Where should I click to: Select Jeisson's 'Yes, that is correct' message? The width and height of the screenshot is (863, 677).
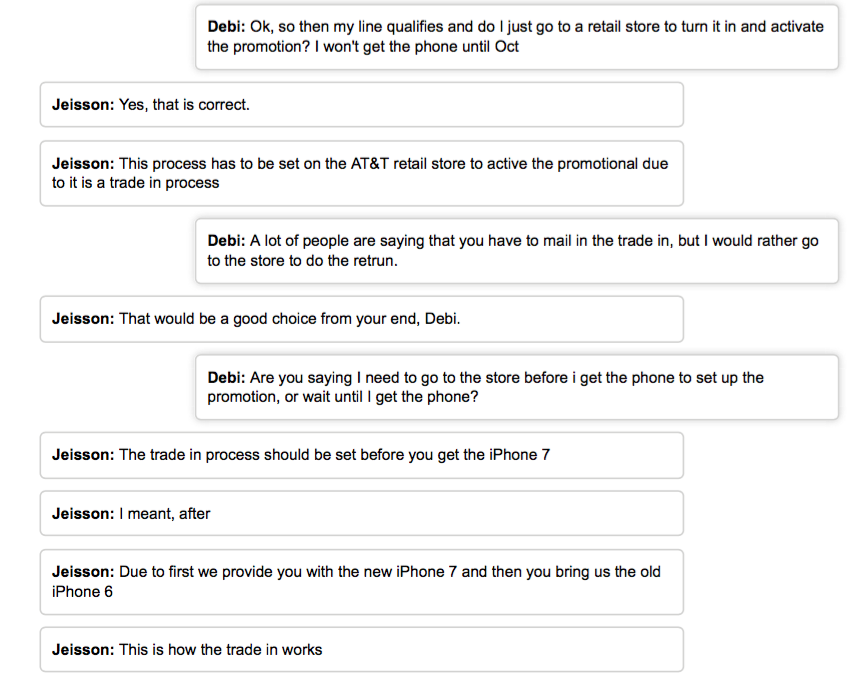point(362,105)
